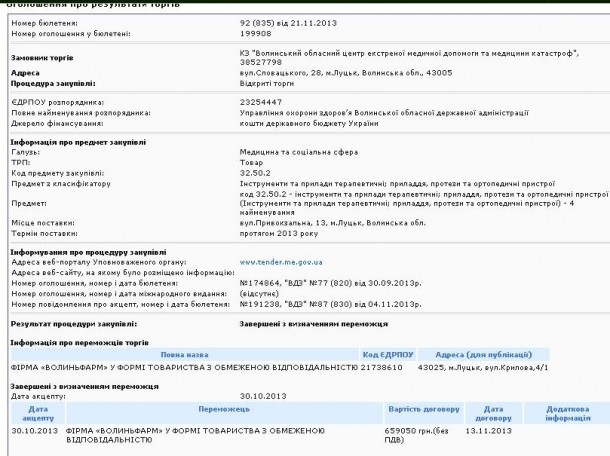Screen dimensions: 610x456
Task: Click contract date 13.11.2013
Action: 489,431
